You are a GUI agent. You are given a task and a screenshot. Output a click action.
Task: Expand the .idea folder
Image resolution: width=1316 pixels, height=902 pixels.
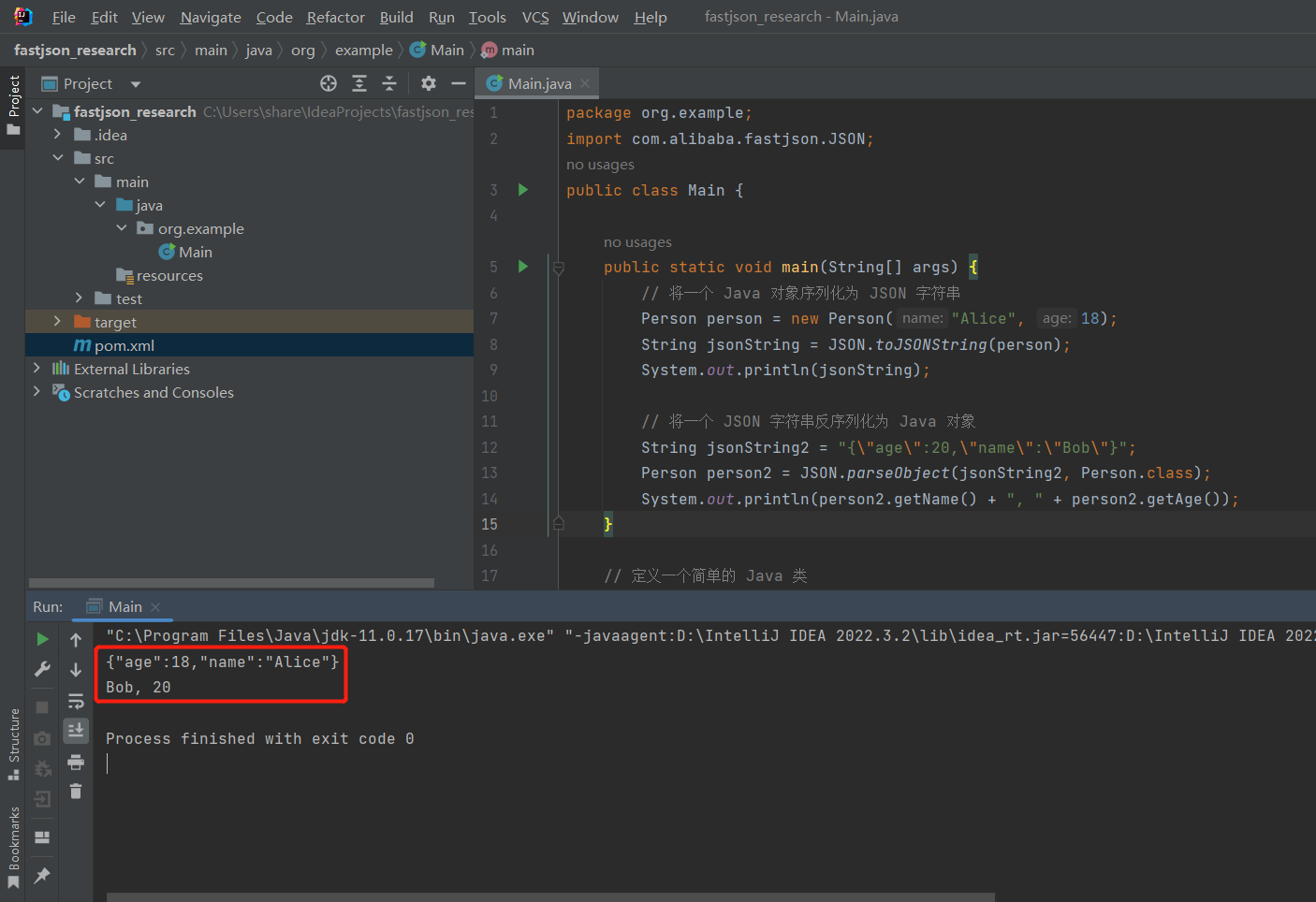pyautogui.click(x=58, y=135)
